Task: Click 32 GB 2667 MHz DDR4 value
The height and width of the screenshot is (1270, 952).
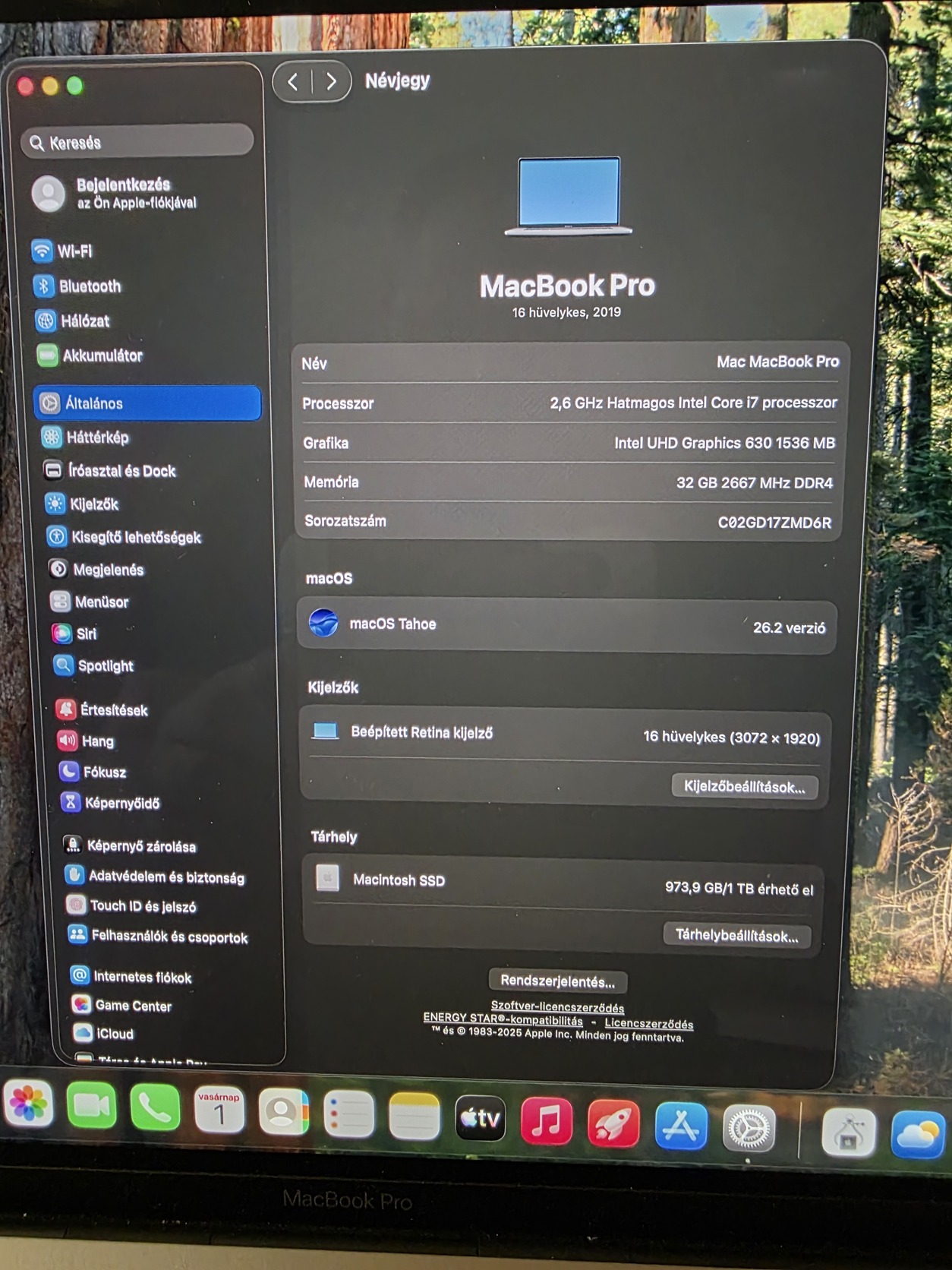Action: click(x=755, y=483)
